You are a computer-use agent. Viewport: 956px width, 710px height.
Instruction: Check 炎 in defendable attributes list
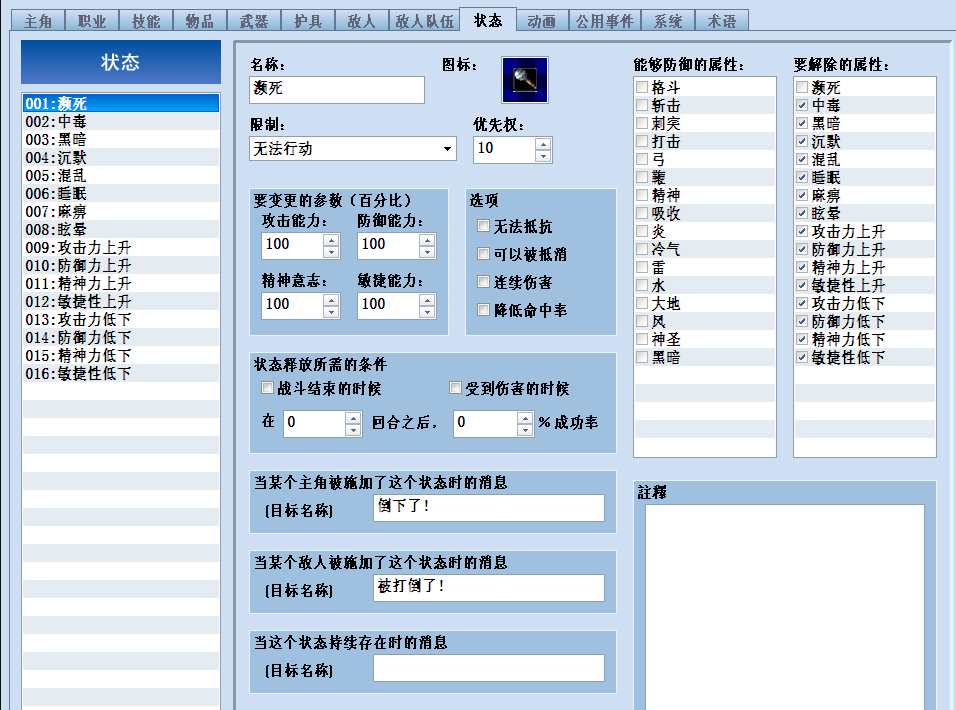click(x=641, y=231)
